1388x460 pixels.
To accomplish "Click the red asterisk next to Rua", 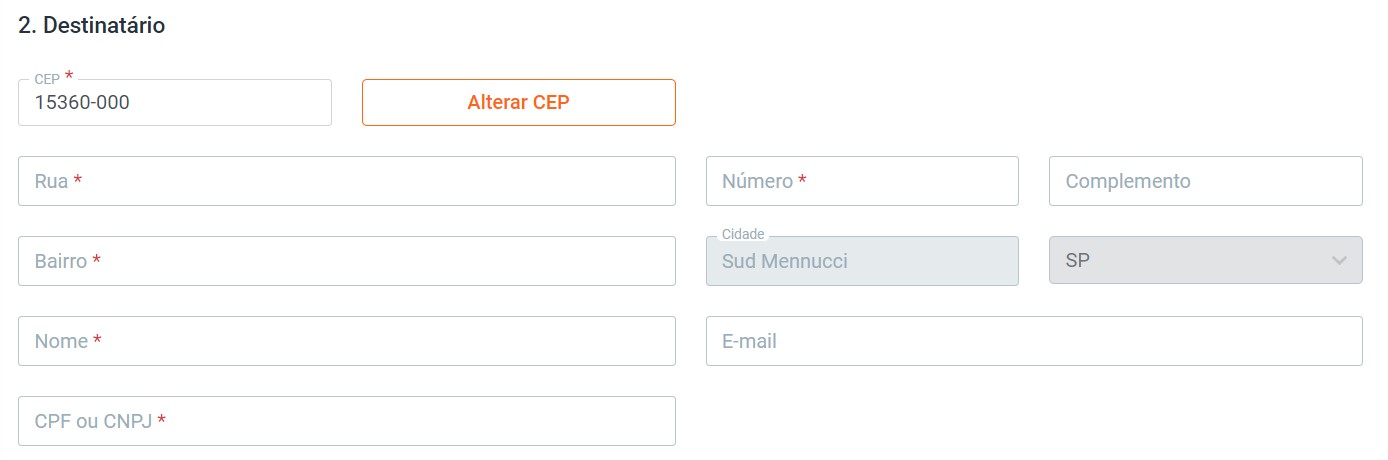I will pos(77,181).
